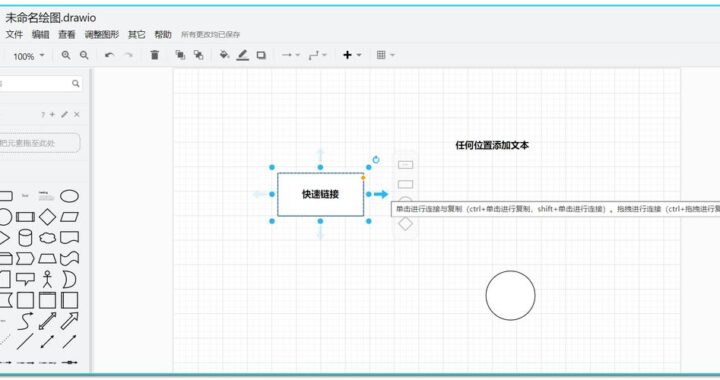
Task: Toggle shadow on the selected shape
Action: [x=261, y=55]
